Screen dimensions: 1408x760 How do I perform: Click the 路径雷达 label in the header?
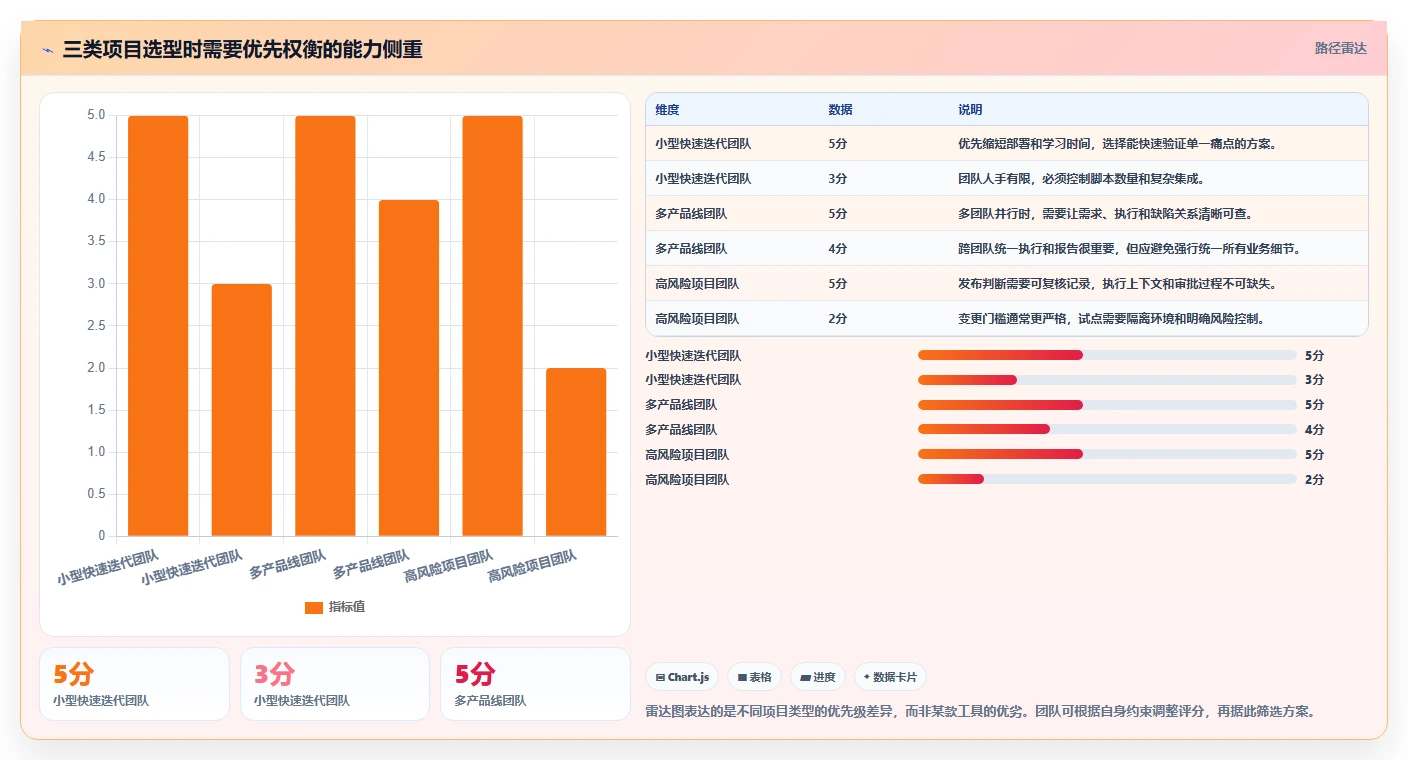[x=1340, y=48]
